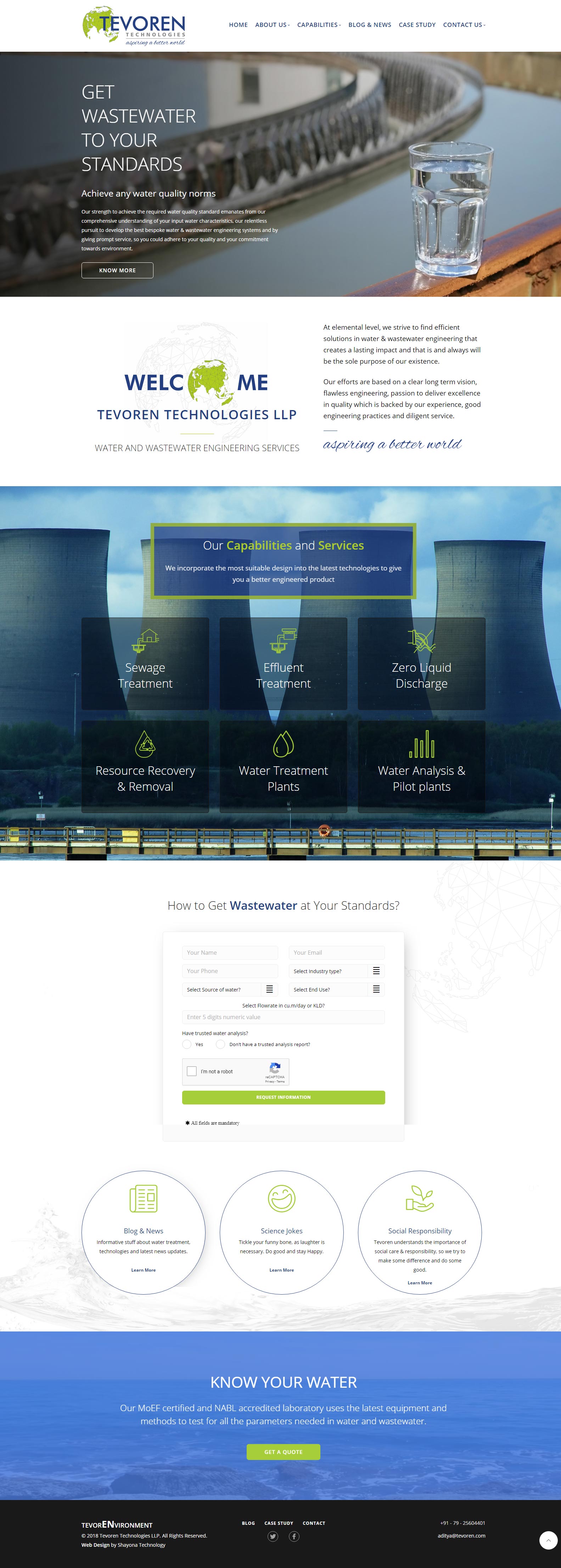
Task: Click the reCAPTCHA Privacy - Terms text
Action: coord(275,1081)
